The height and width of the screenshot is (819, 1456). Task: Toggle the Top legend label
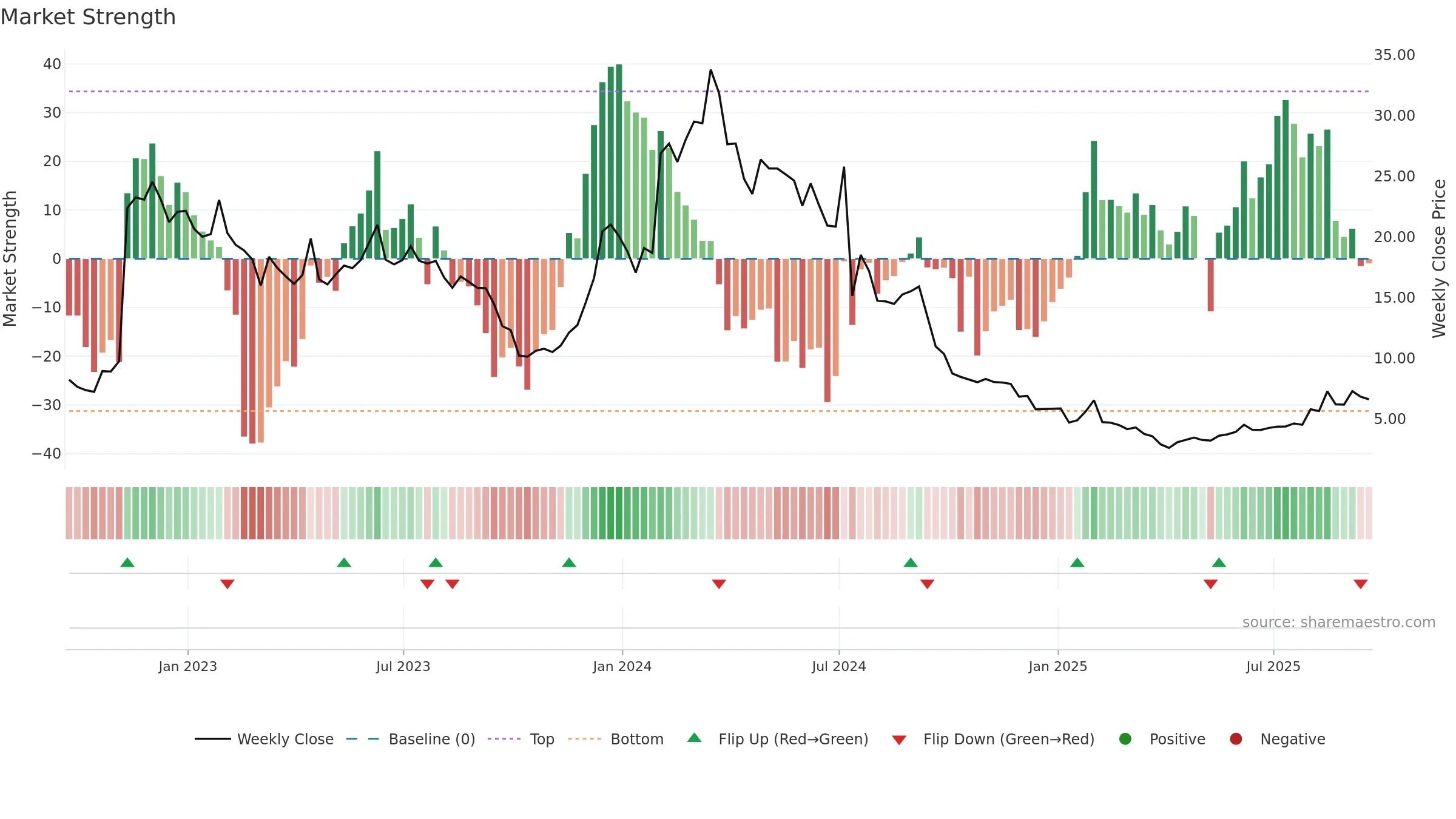(542, 739)
